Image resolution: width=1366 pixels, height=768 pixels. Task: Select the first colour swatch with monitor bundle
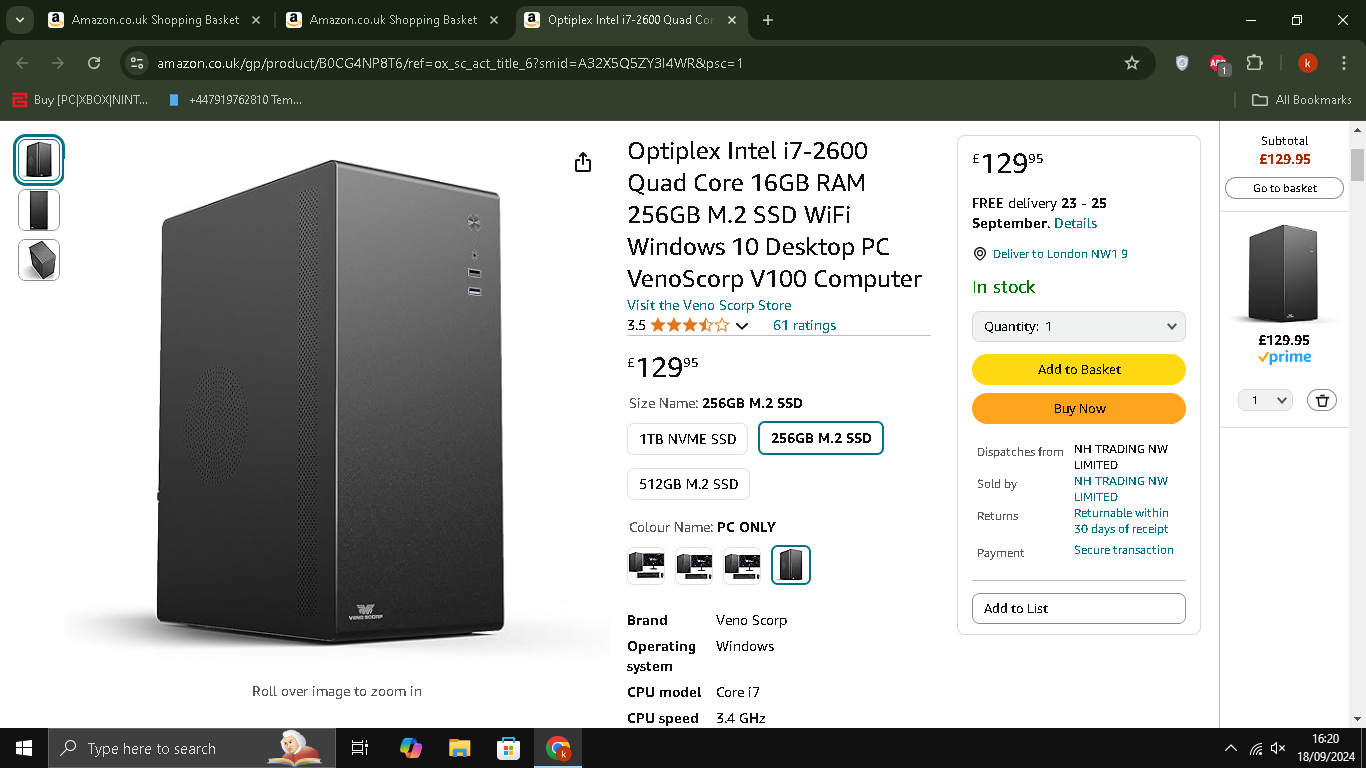point(646,565)
